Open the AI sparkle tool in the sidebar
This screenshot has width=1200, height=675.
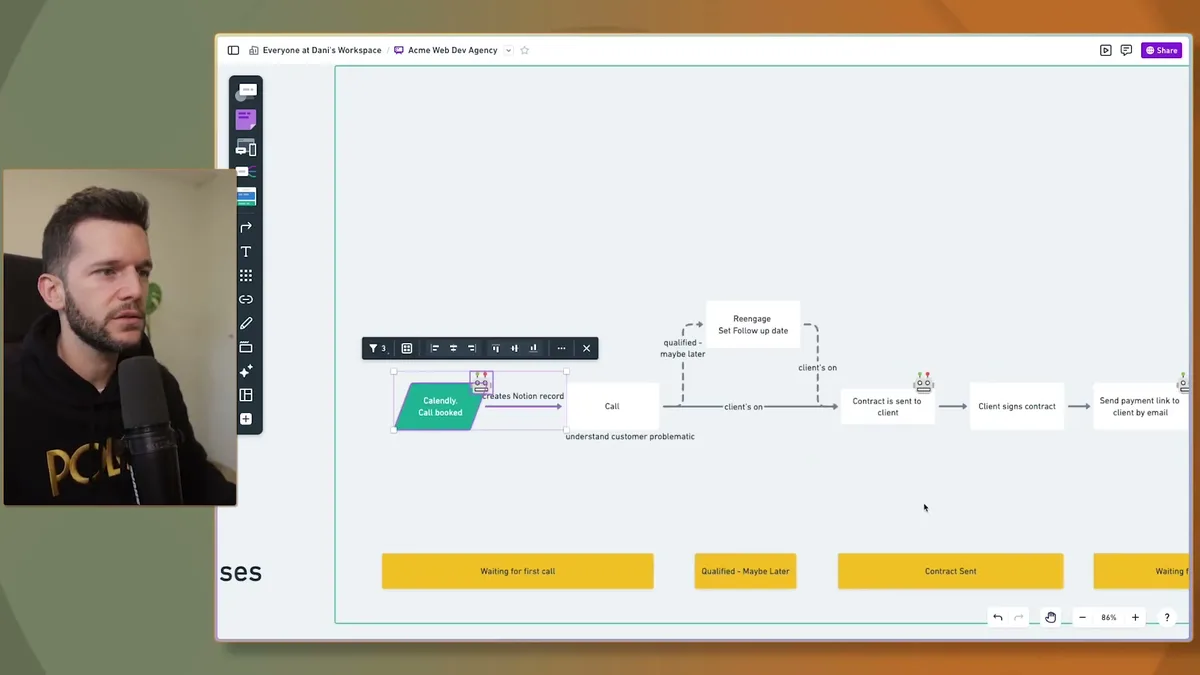246,370
